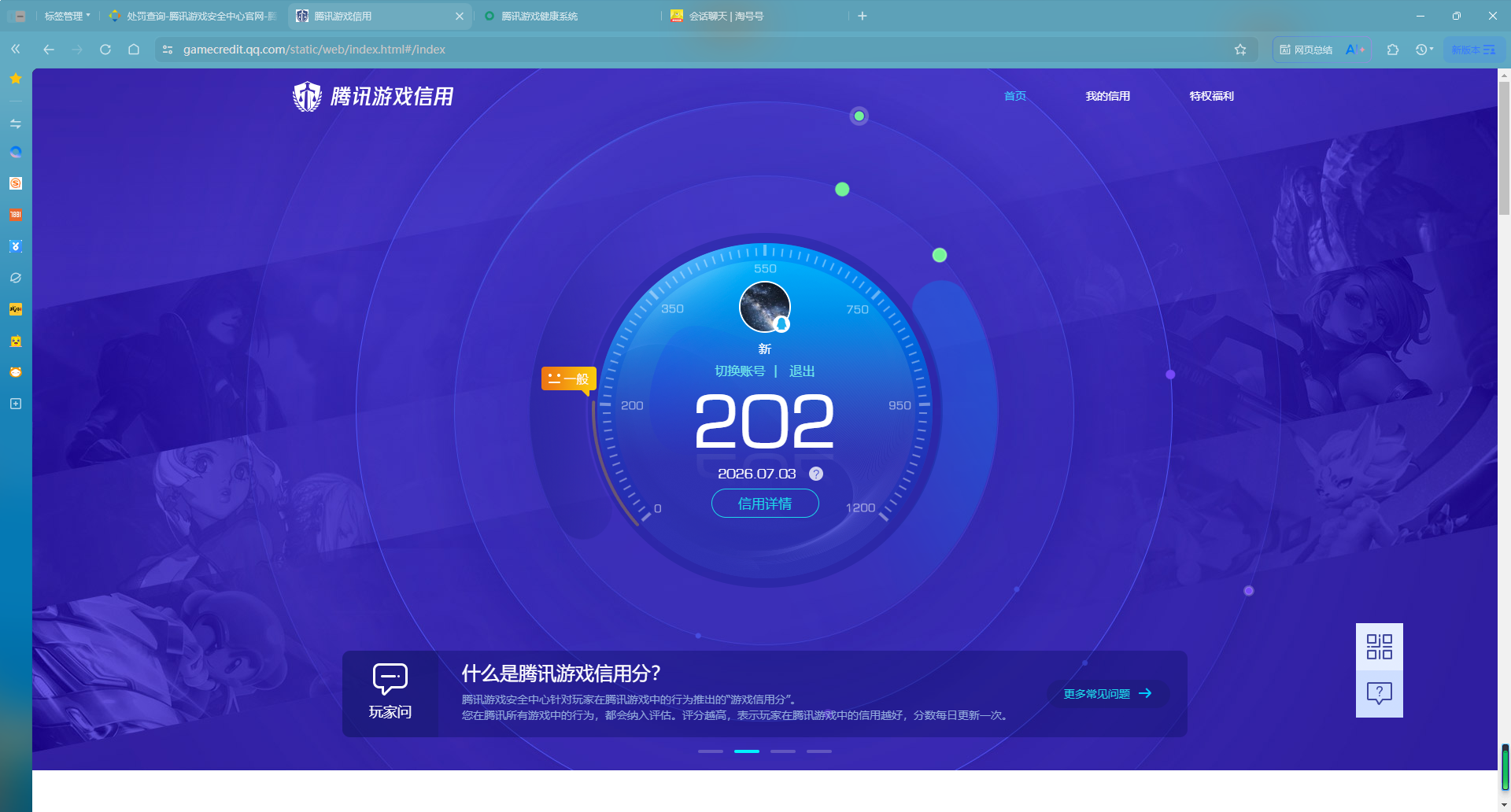Open the feedback question bubble icon
Screen dimensions: 1511x812
pyautogui.click(x=1380, y=693)
